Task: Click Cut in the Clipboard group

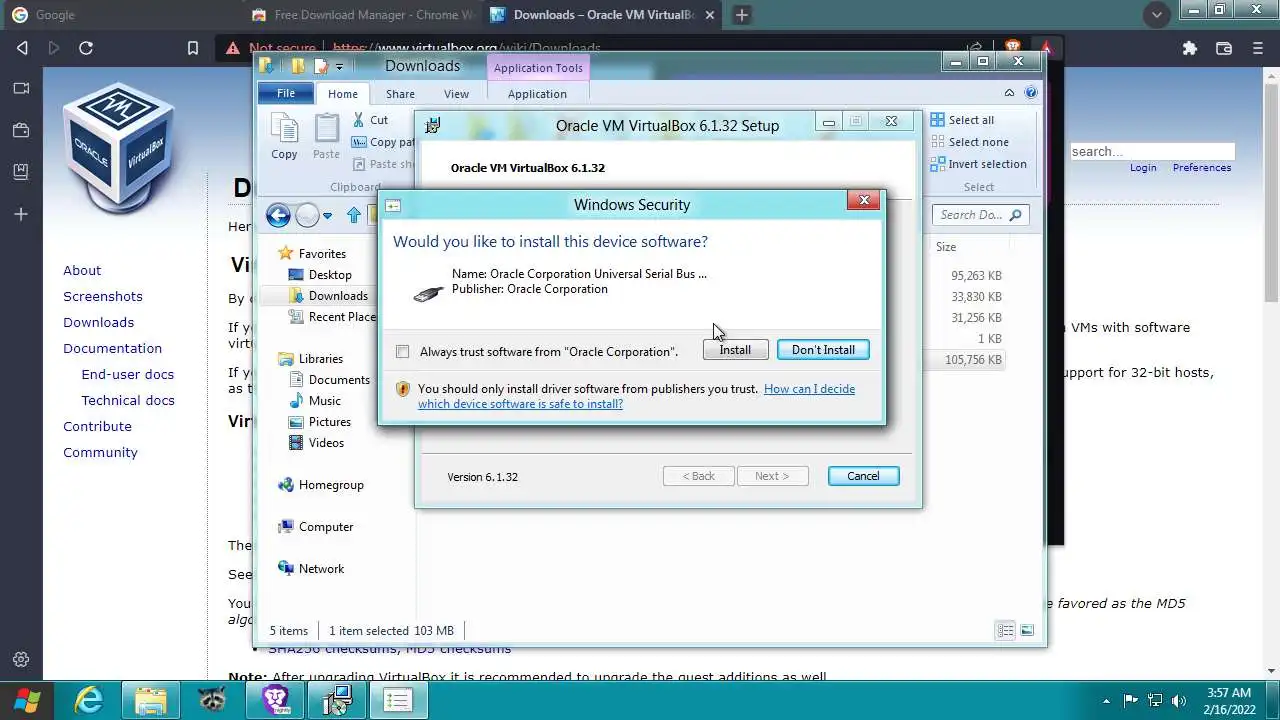Action: coord(370,120)
